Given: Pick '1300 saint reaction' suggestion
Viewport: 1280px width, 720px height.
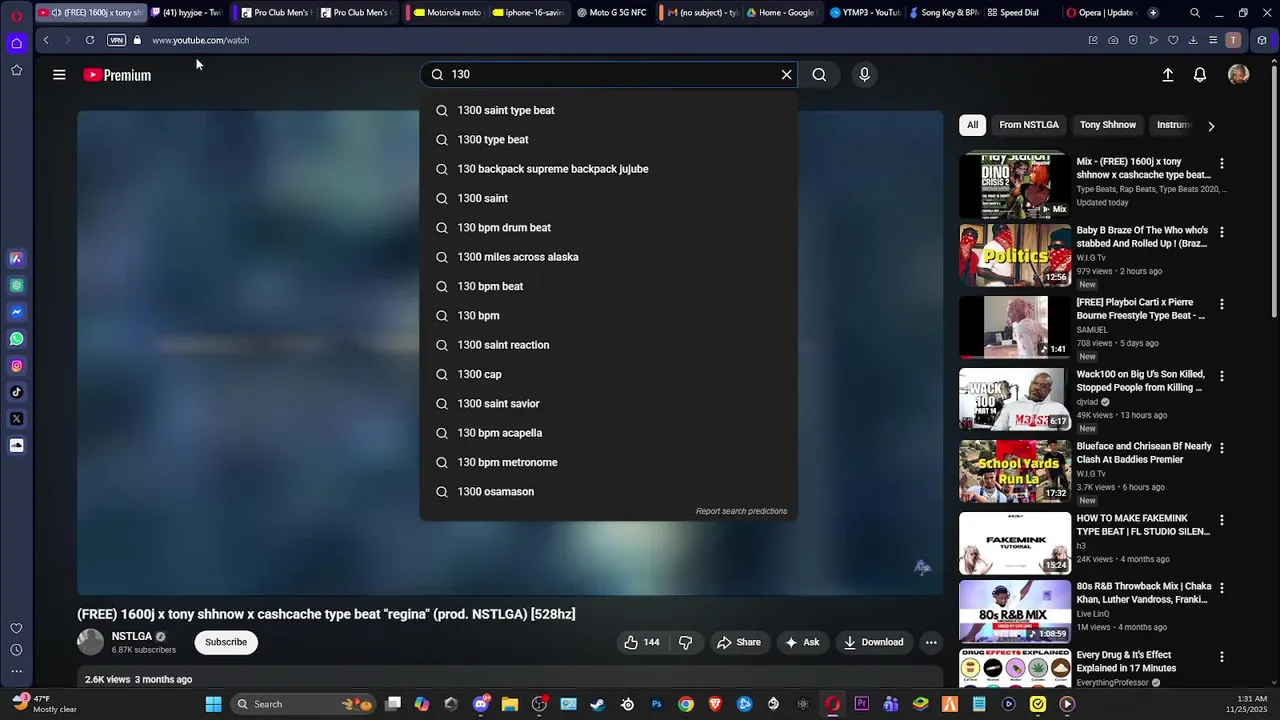Looking at the screenshot, I should 608,345.
